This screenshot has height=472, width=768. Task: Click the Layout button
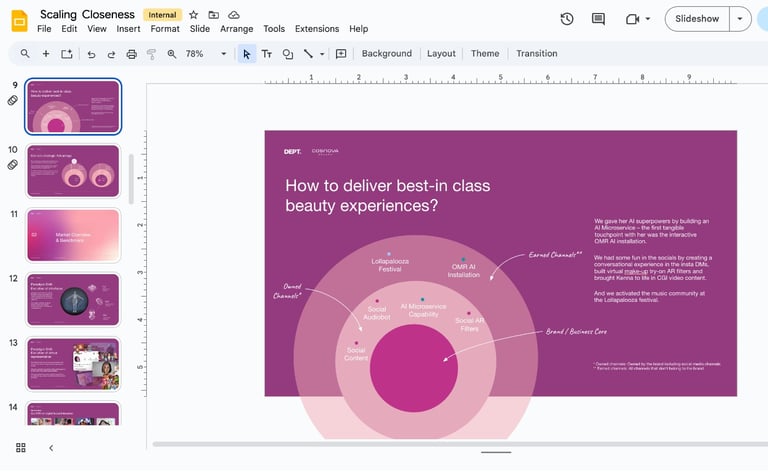coord(441,53)
